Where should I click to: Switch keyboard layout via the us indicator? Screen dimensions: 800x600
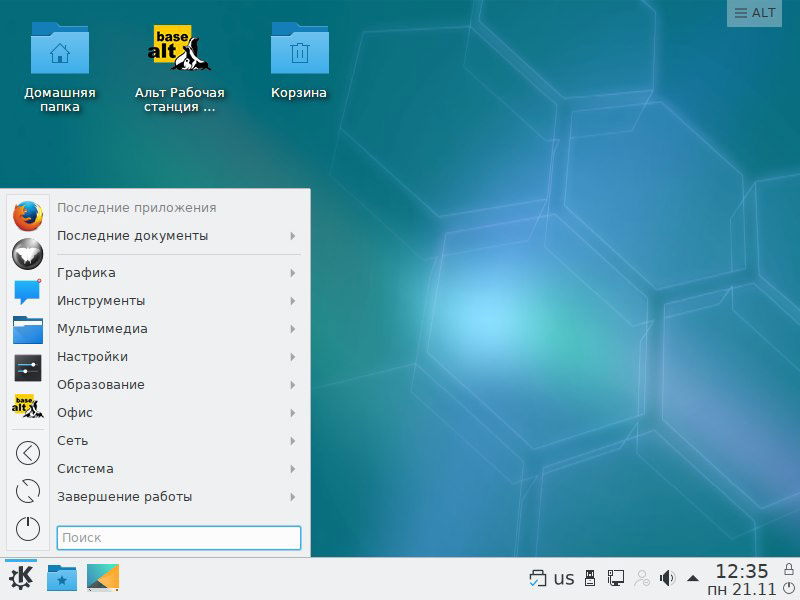point(564,578)
